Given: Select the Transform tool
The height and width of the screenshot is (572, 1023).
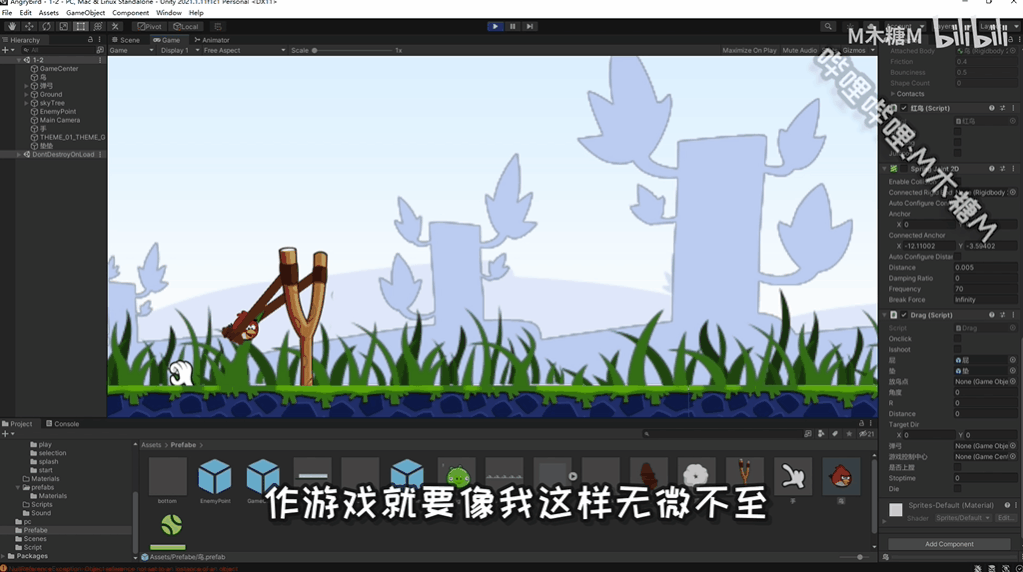Looking at the screenshot, I should point(98,27).
